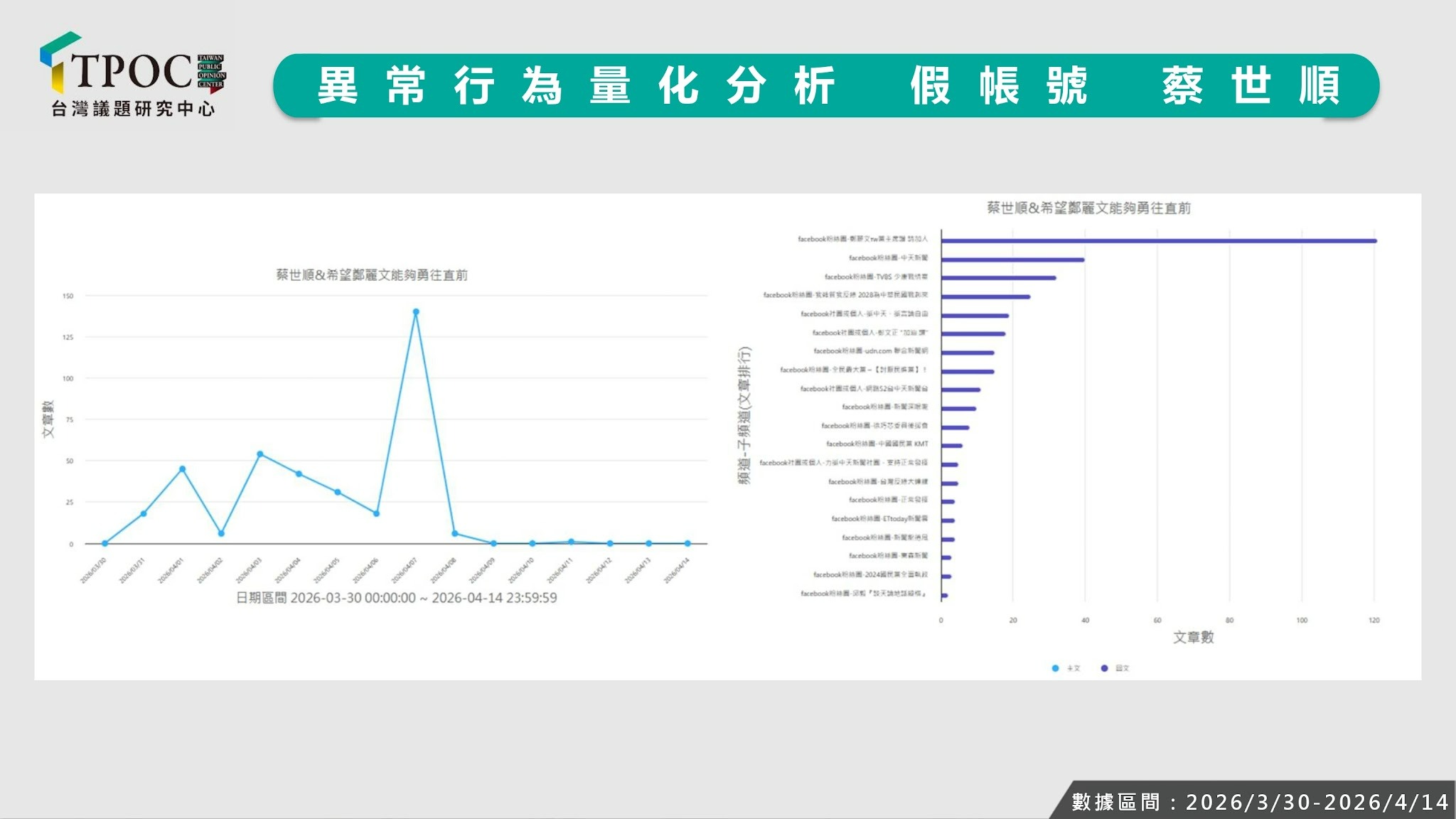Click the bar chart title text
This screenshot has height=819, width=1456.
click(x=1088, y=208)
